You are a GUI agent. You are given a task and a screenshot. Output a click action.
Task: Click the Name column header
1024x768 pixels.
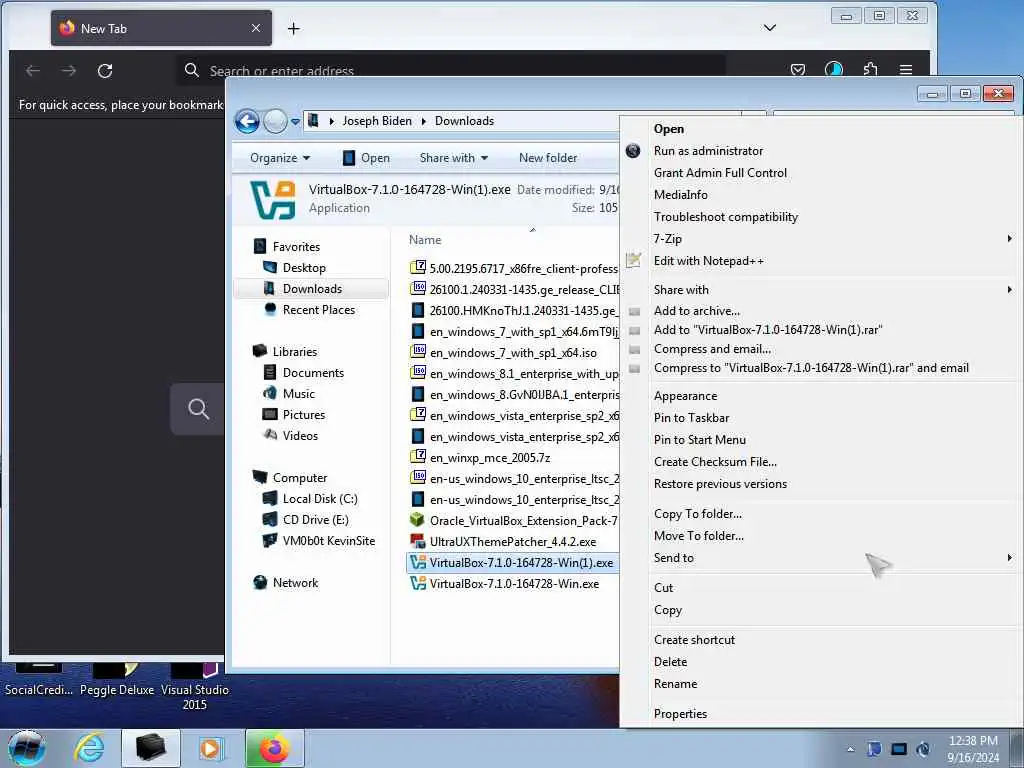click(x=425, y=240)
